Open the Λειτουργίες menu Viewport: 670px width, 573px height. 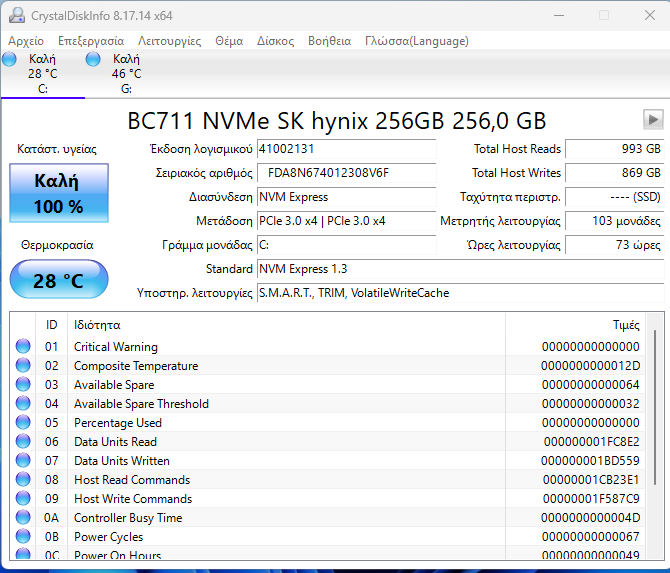tap(169, 41)
